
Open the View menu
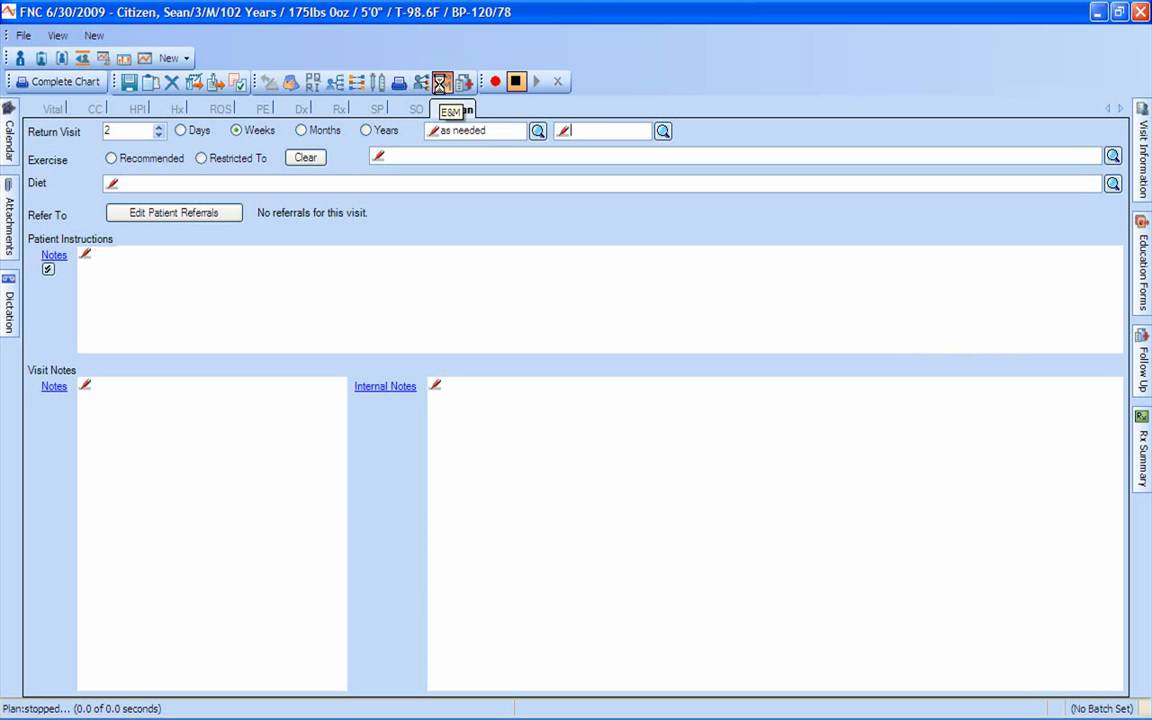click(x=57, y=35)
